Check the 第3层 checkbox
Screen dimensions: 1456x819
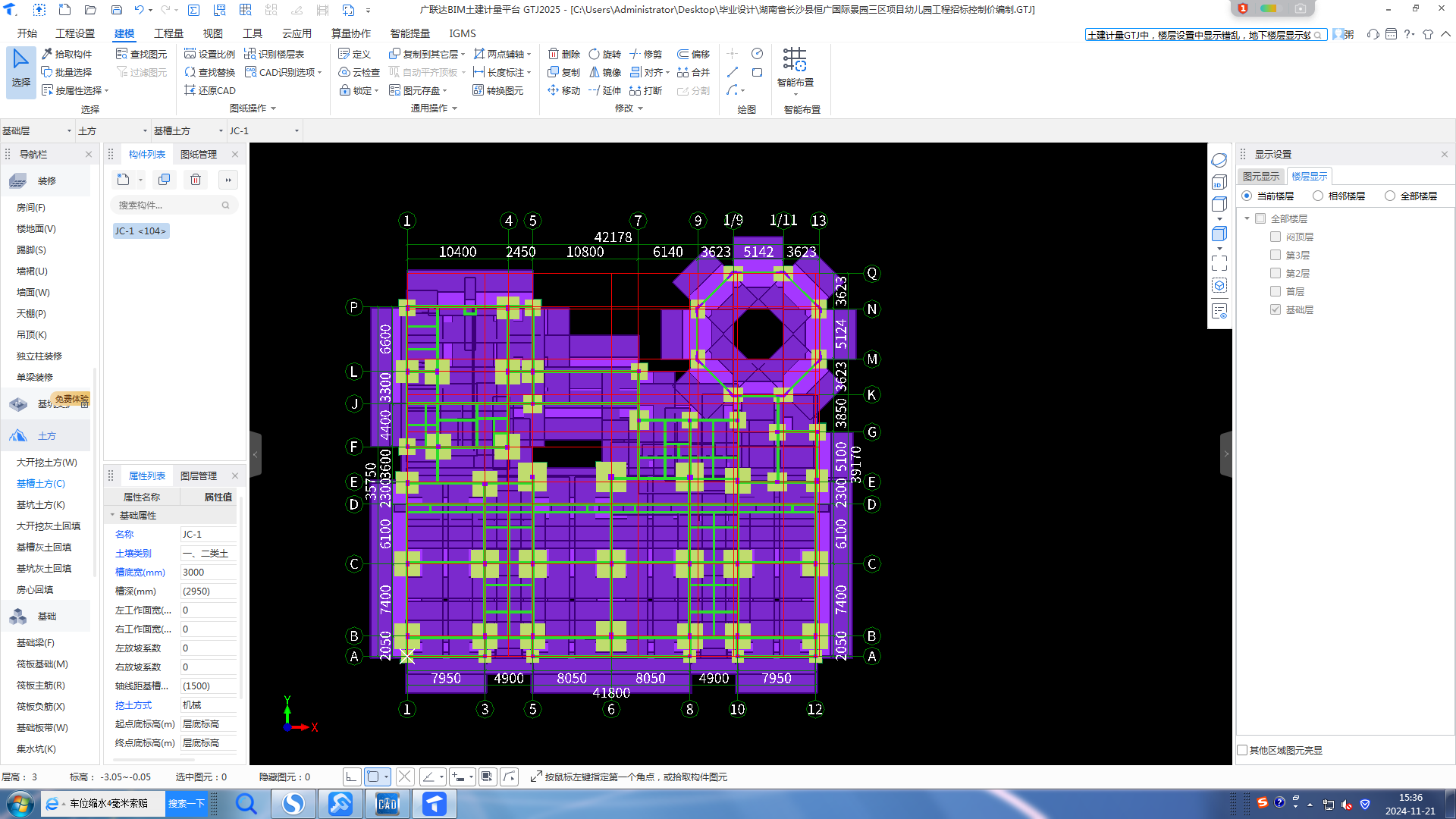point(1276,255)
